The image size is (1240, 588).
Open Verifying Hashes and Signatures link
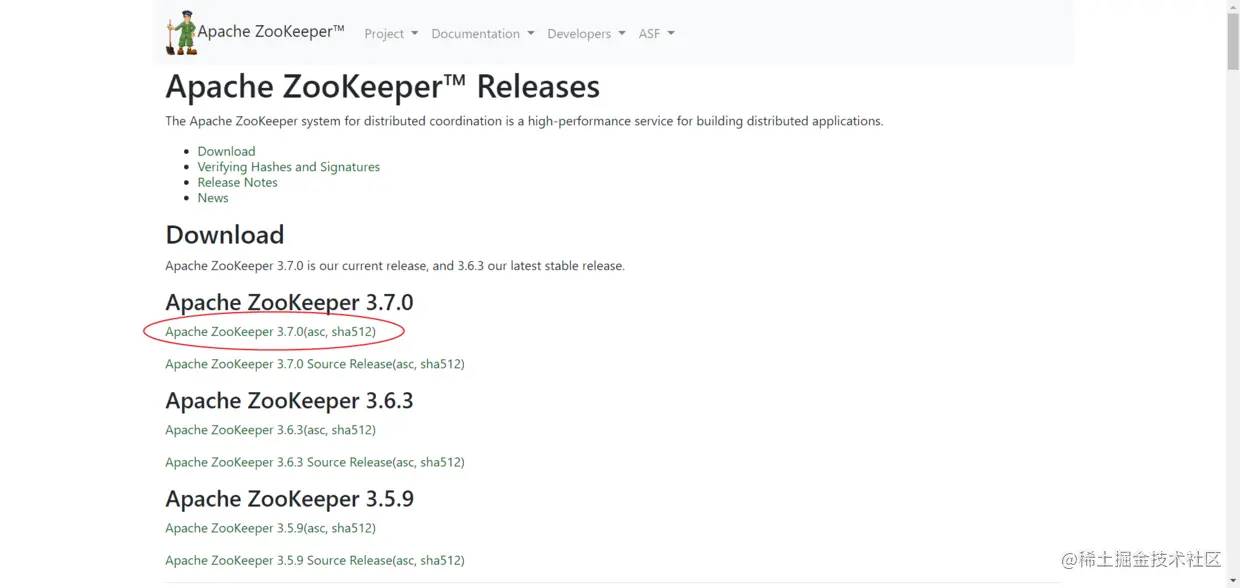(289, 167)
